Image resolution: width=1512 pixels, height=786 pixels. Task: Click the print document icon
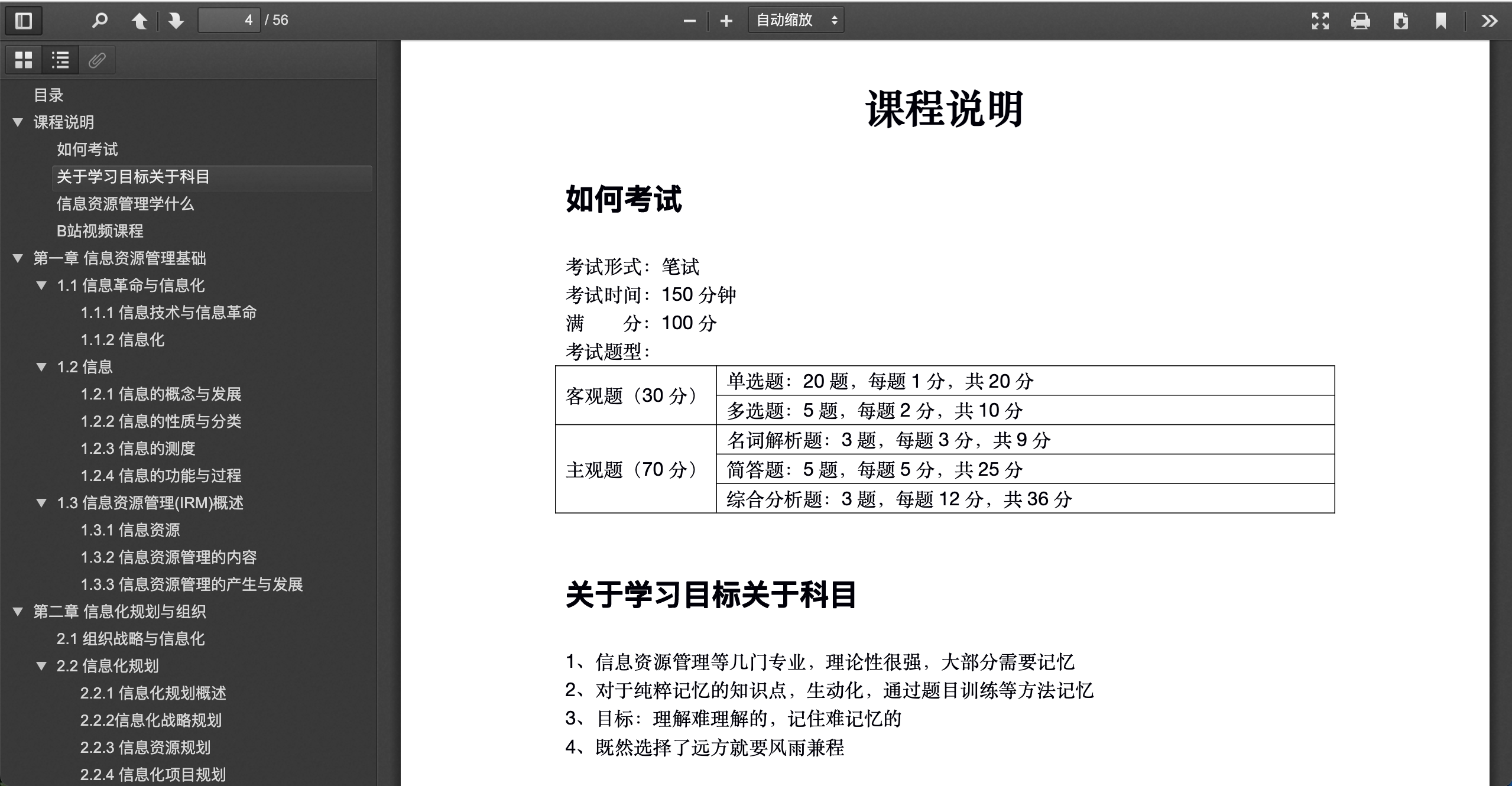pyautogui.click(x=1360, y=21)
